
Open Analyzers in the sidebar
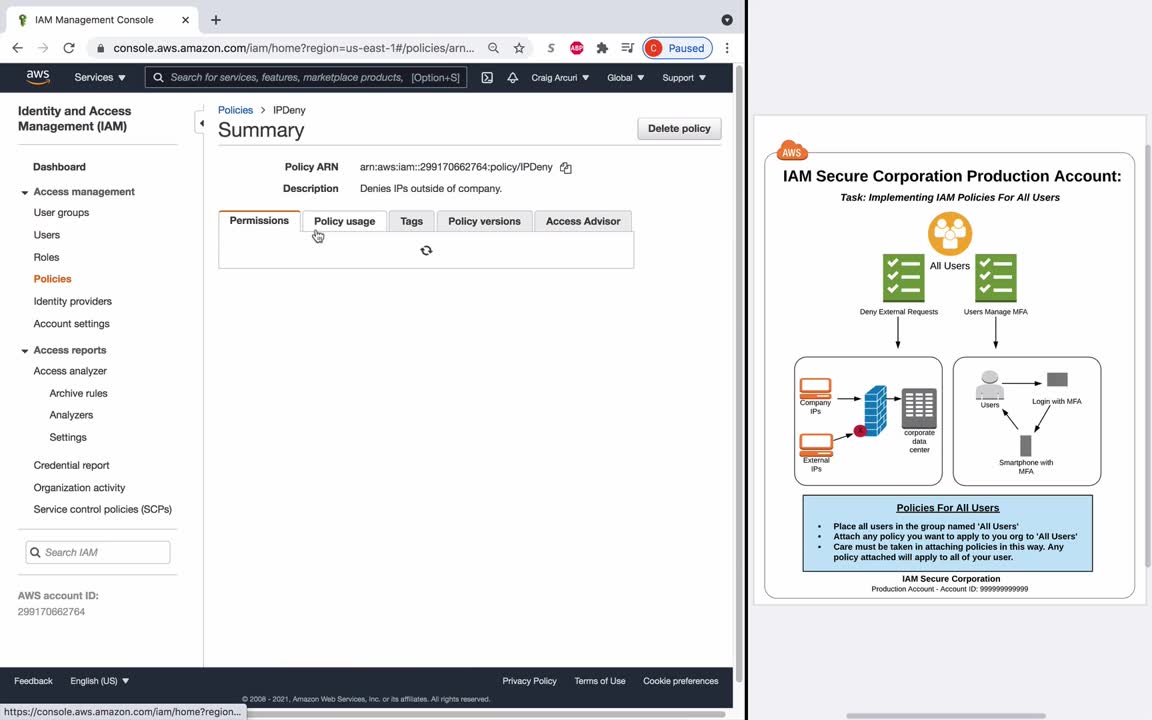[x=71, y=415]
